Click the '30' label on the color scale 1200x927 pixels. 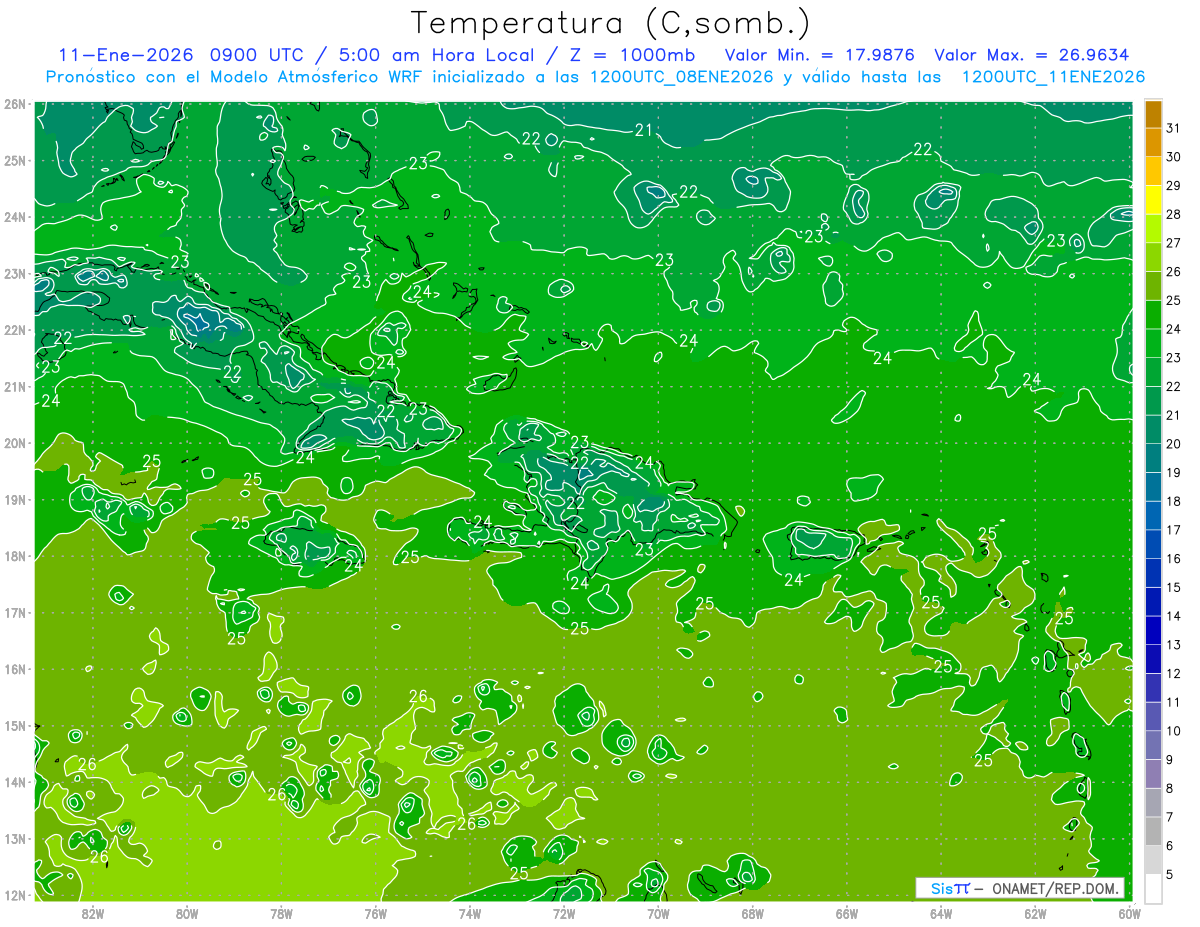1173,157
